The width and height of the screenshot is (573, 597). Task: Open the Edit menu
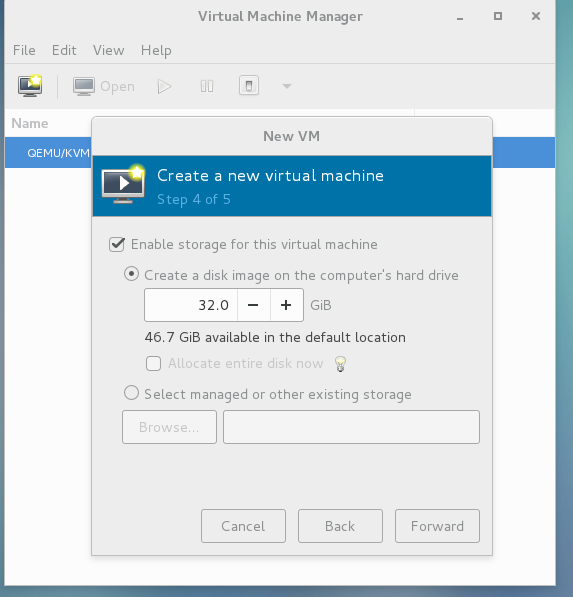tap(64, 50)
